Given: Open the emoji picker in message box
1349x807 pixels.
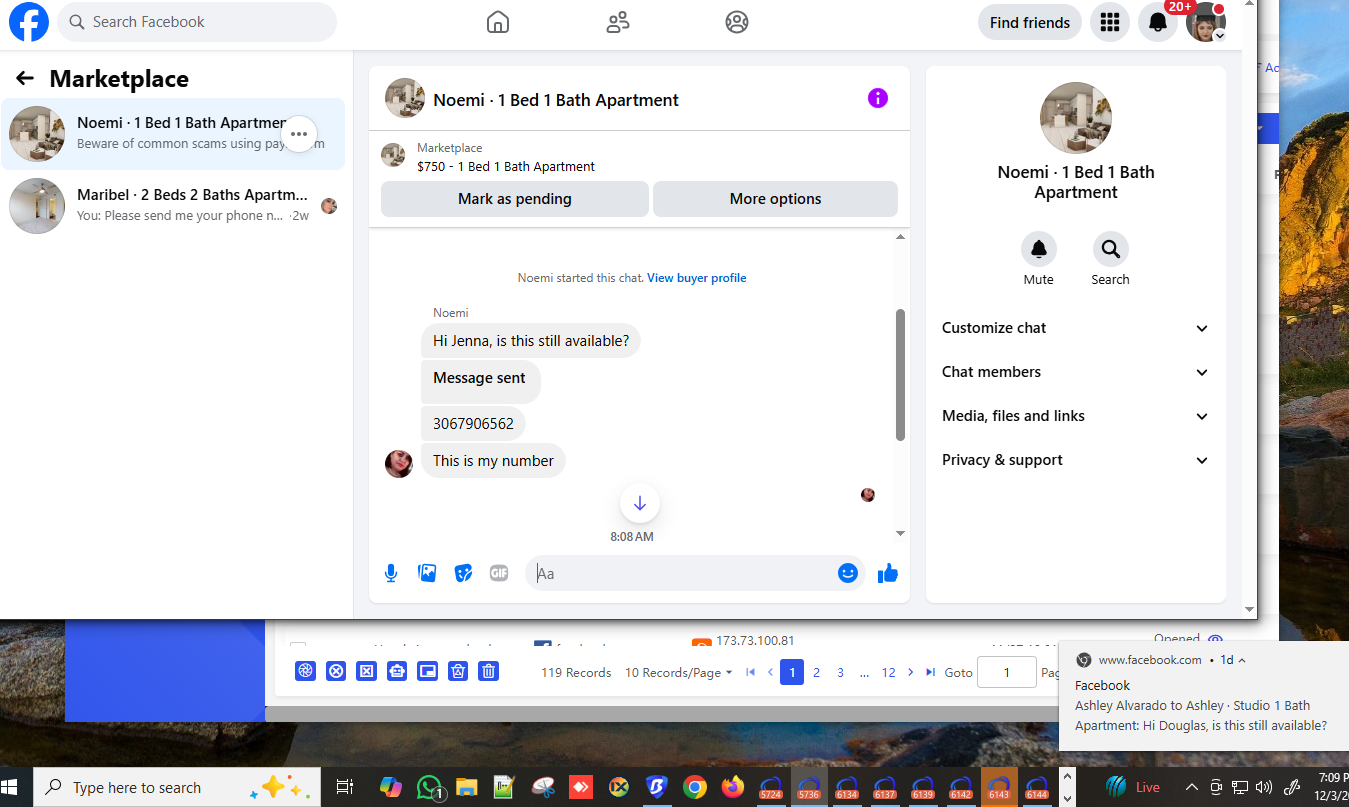Looking at the screenshot, I should point(848,573).
